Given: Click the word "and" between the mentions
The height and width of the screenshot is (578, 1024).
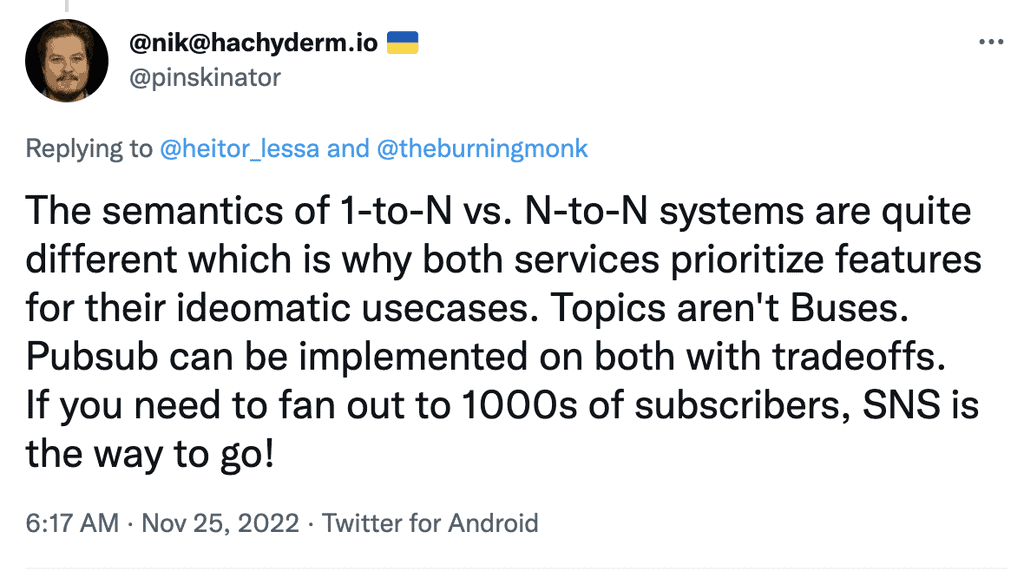Looking at the screenshot, I should 348,150.
